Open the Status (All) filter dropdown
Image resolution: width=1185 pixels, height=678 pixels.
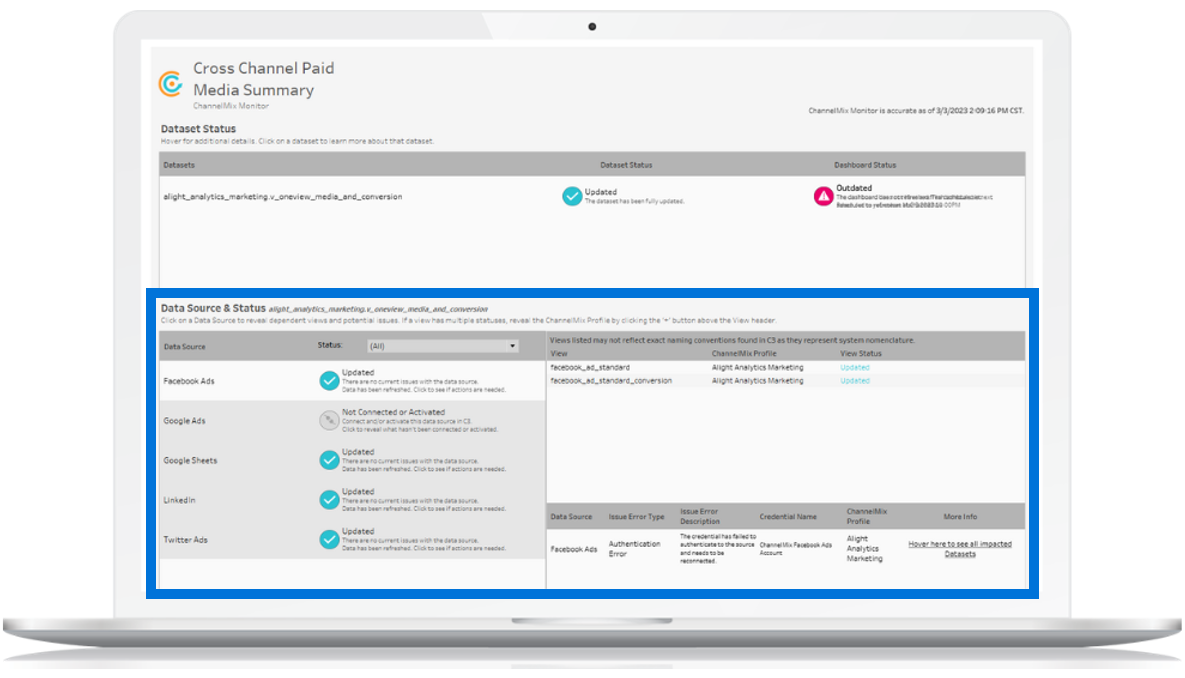pyautogui.click(x=443, y=346)
